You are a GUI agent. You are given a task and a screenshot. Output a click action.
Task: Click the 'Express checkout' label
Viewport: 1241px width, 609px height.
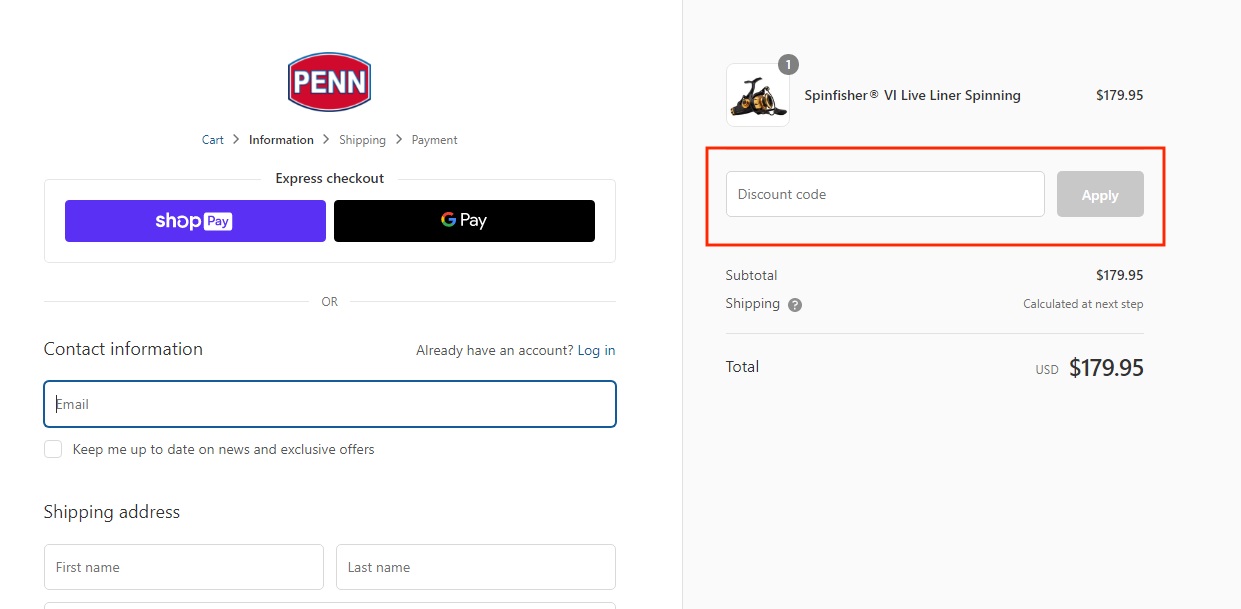(x=330, y=178)
